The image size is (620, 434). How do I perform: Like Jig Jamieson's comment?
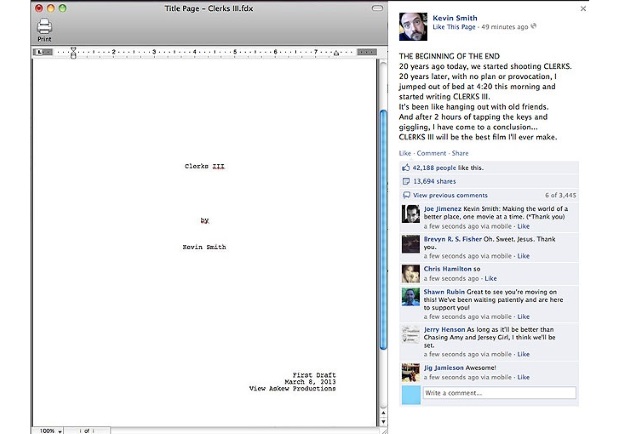(524, 377)
